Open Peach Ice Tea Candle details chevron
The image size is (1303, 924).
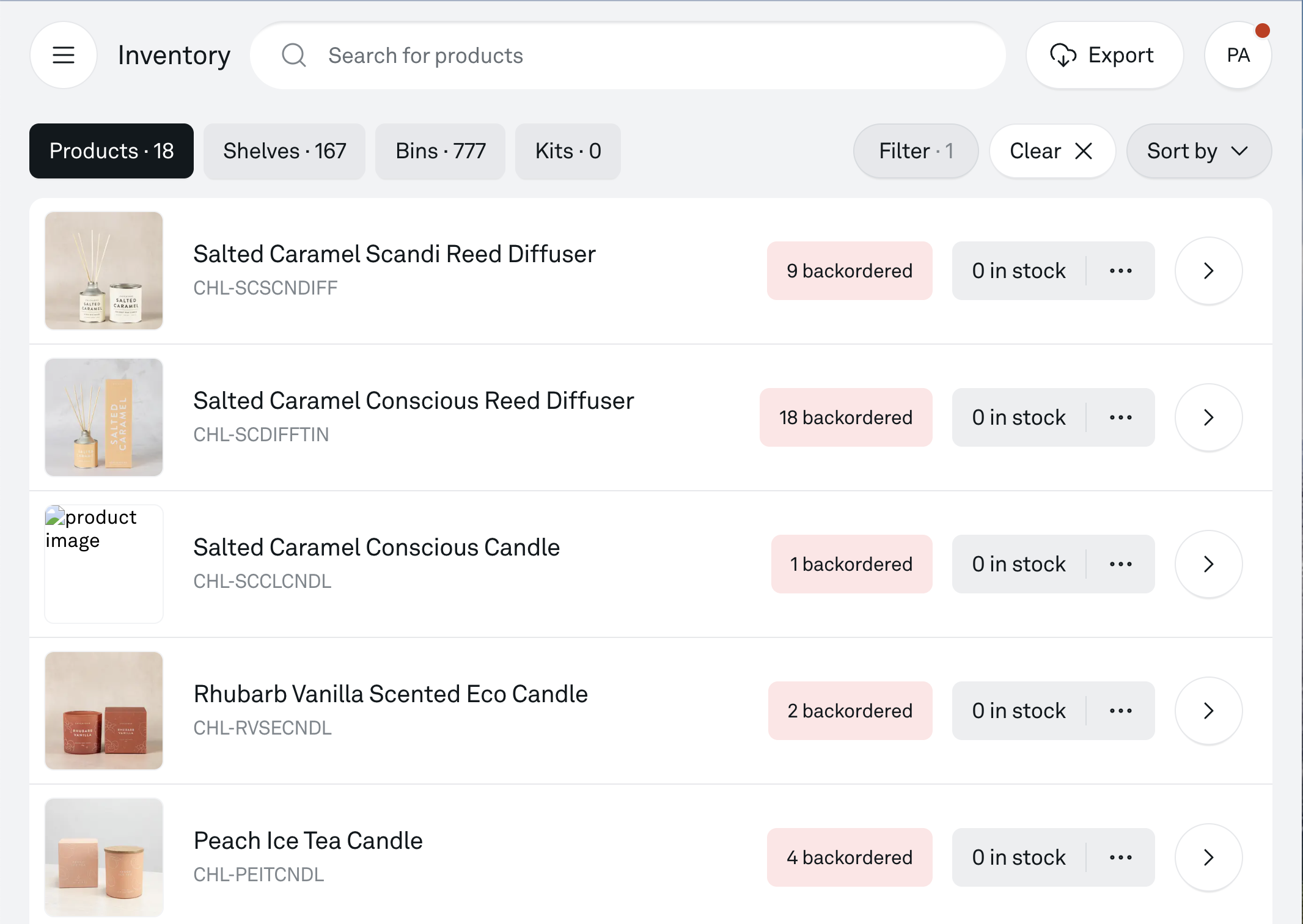click(1208, 857)
